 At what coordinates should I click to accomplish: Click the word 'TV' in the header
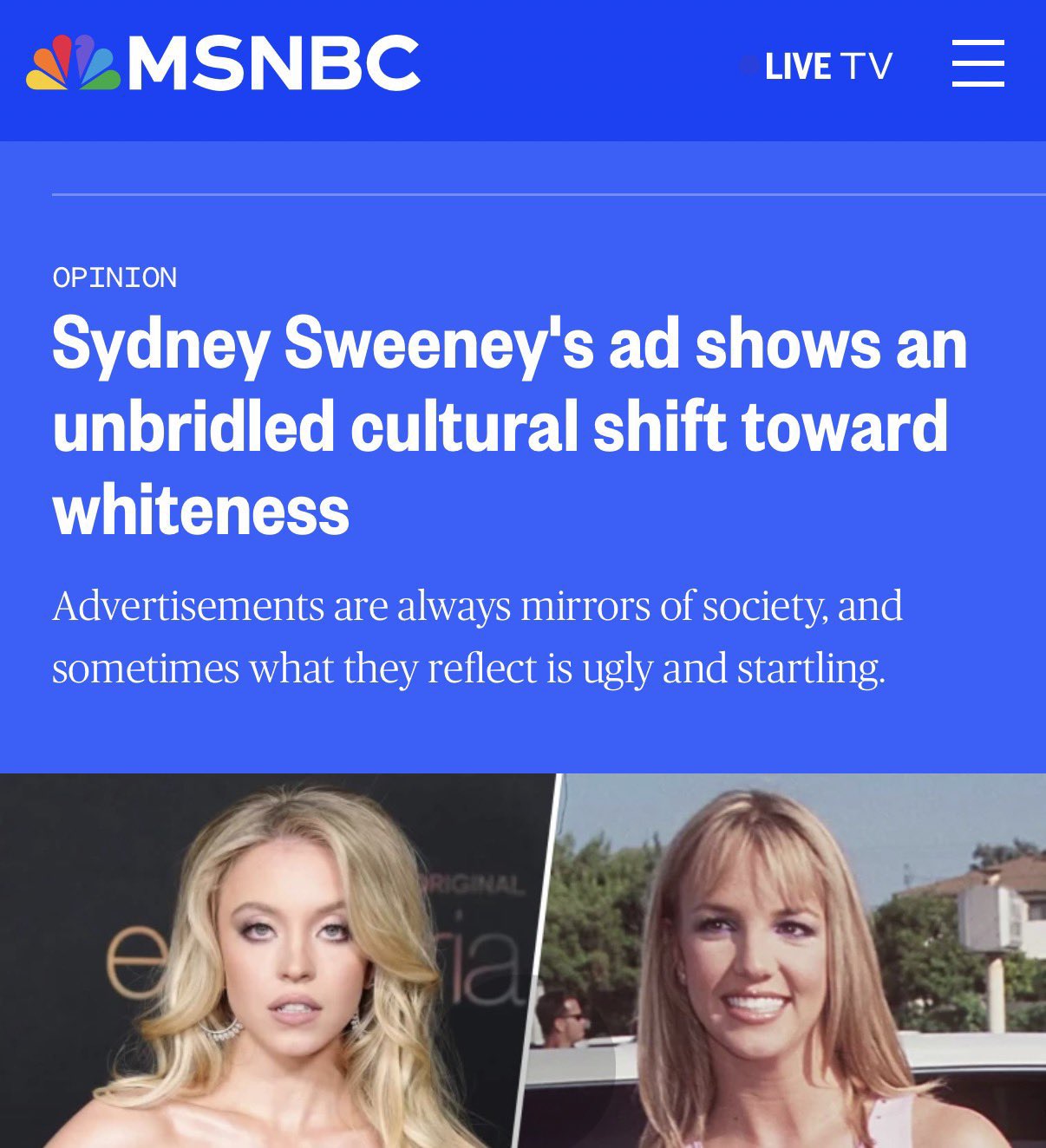[x=866, y=66]
